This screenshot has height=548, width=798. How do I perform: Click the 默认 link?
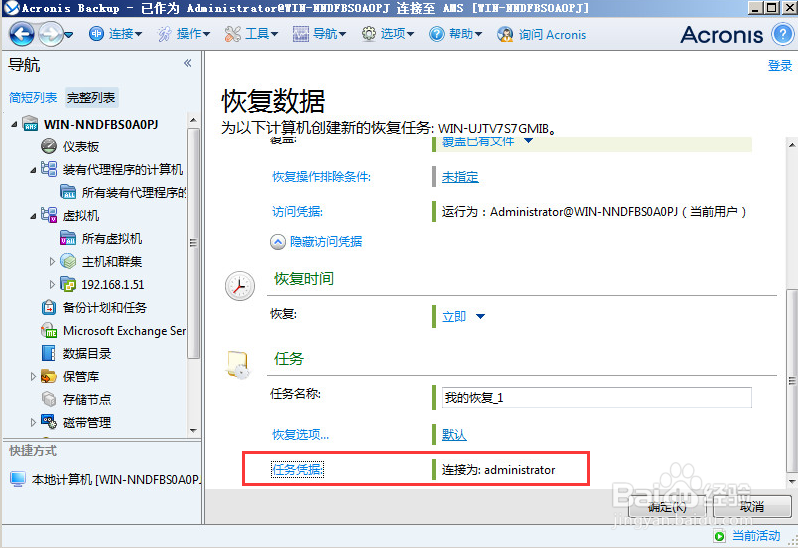click(x=454, y=435)
